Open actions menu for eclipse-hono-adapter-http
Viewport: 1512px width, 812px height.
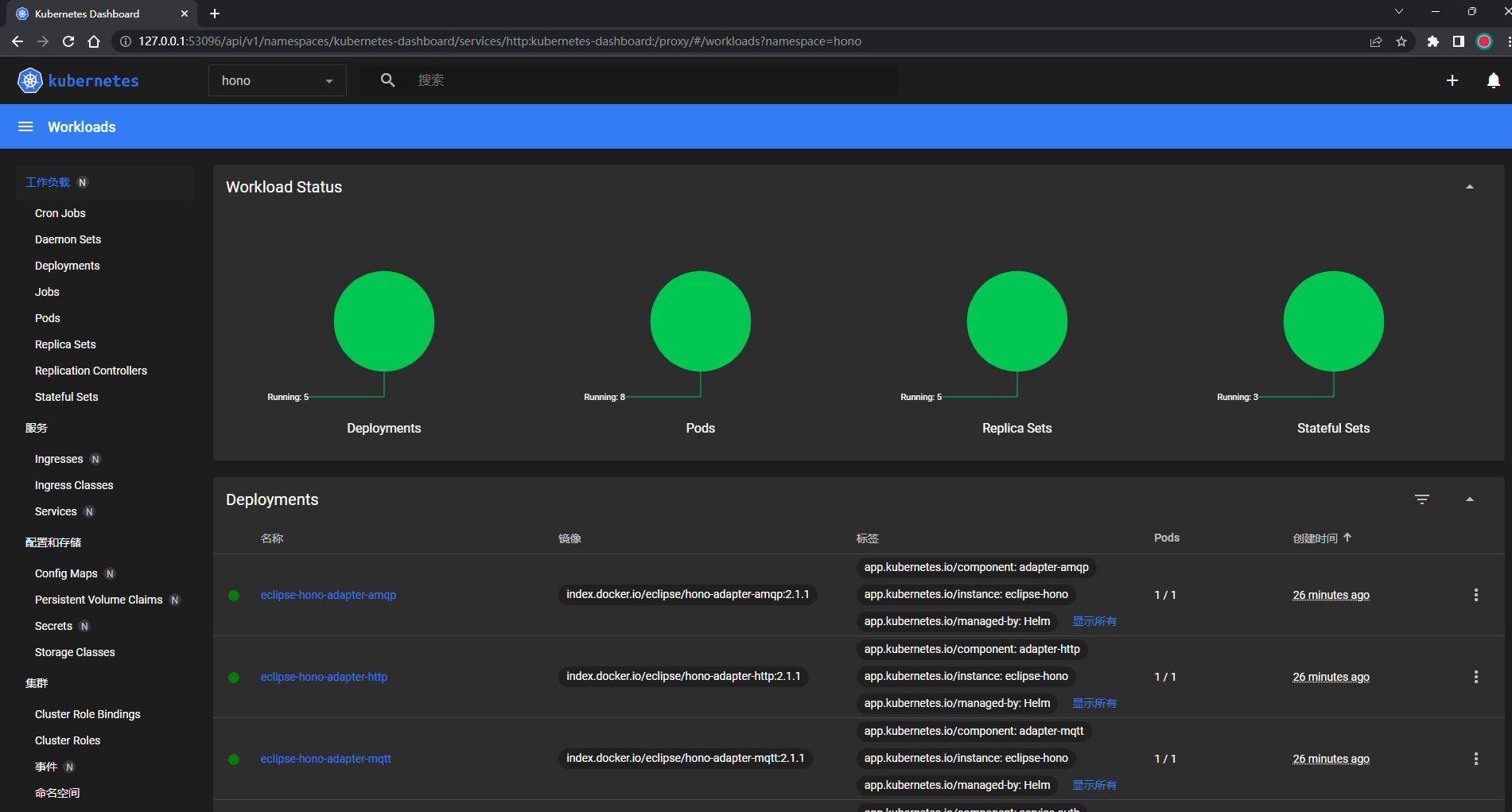[1475, 677]
